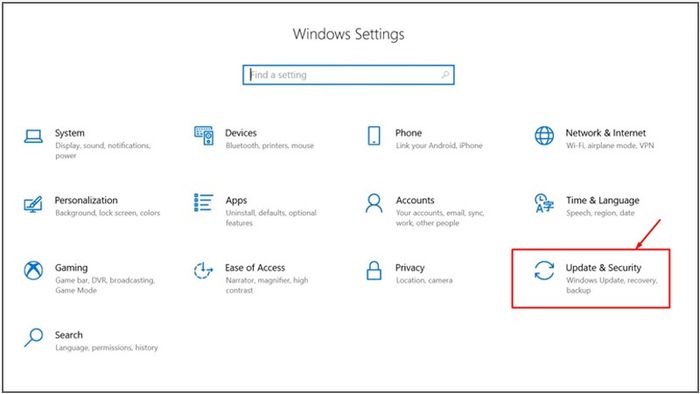Image resolution: width=700 pixels, height=394 pixels.
Task: Click 'Background, lock screen, colors' text
Action: [x=108, y=213]
